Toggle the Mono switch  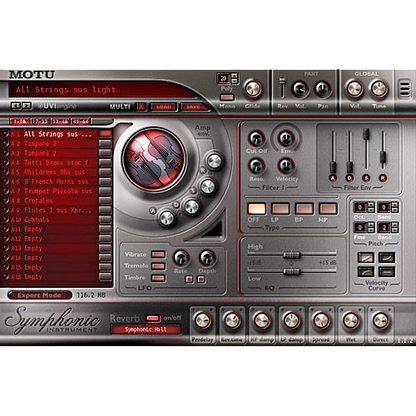tap(227, 97)
